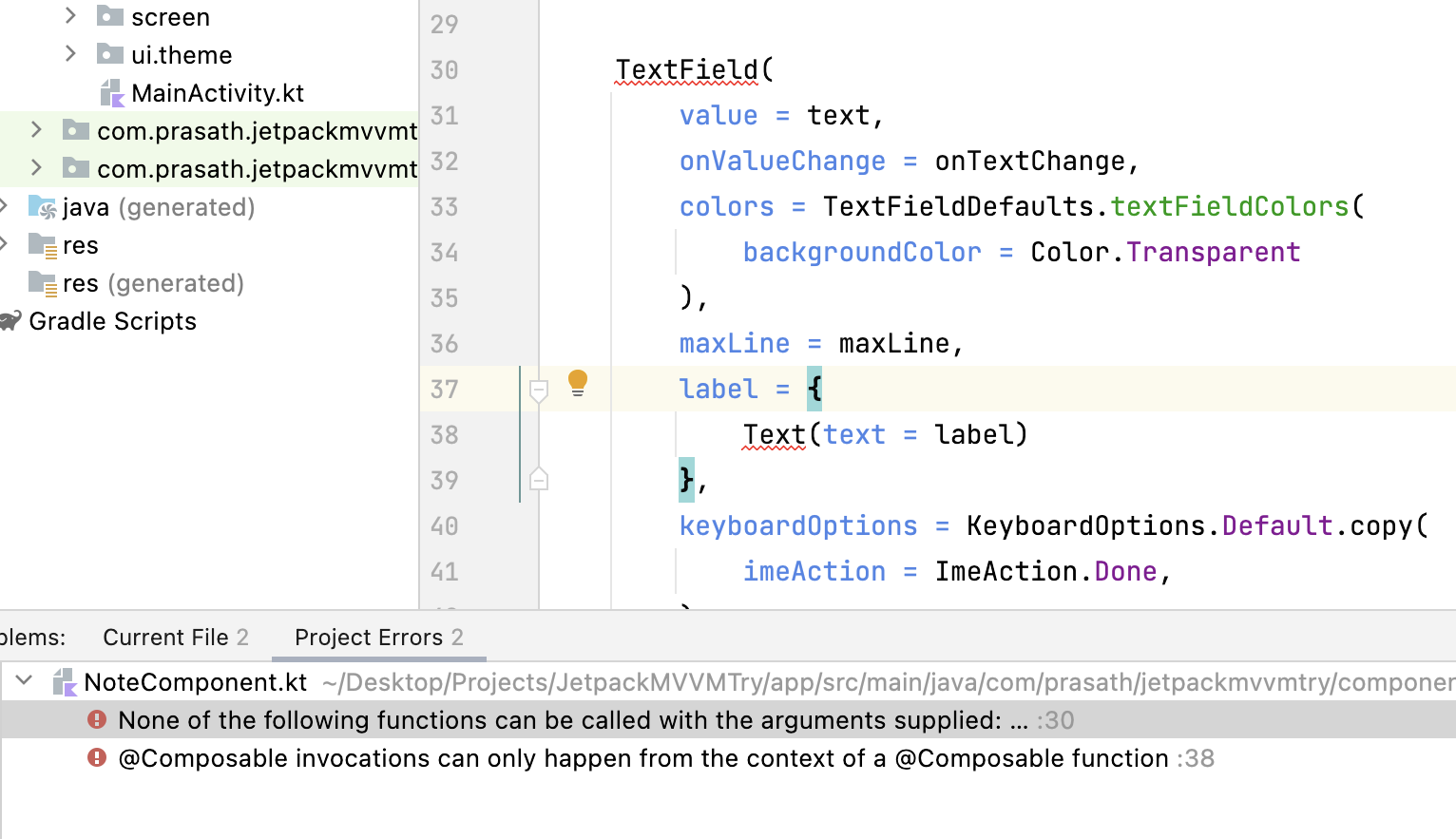This screenshot has width=1456, height=839.
Task: Switch to the Project Errors tab
Action: coord(379,637)
